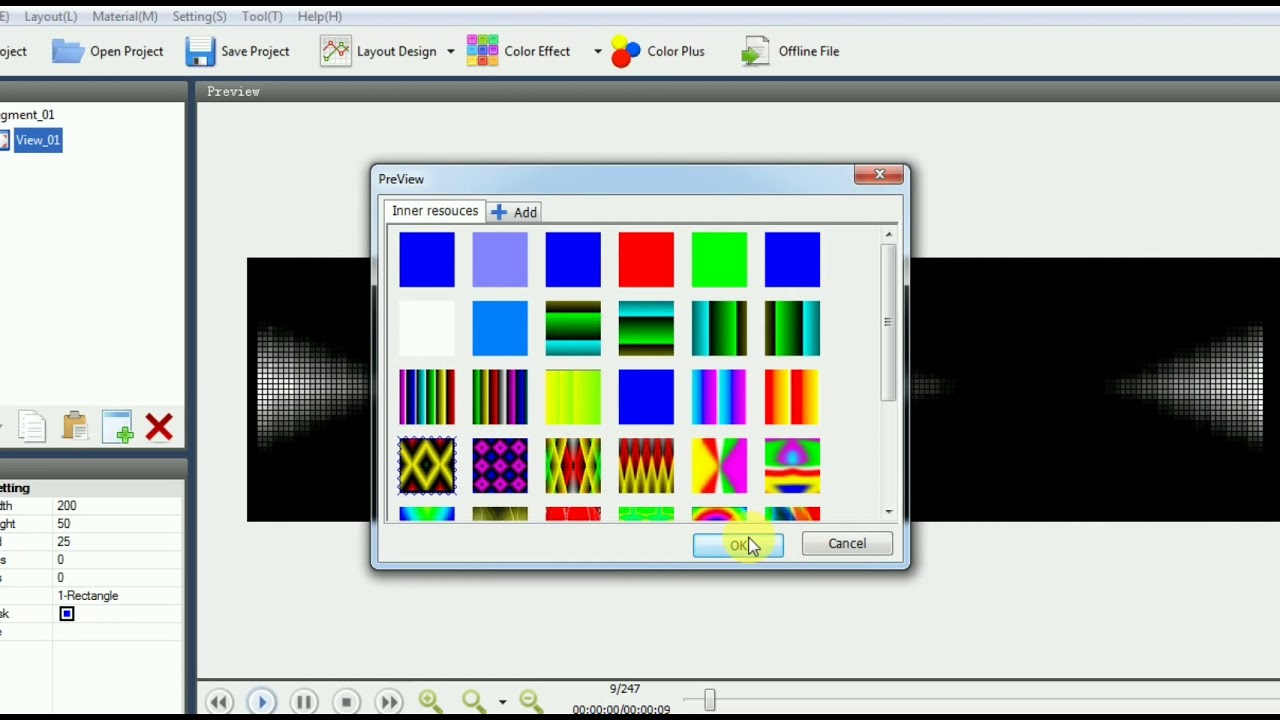
Task: Select the magenta diamonds on blue thumbnail
Action: pyautogui.click(x=500, y=466)
